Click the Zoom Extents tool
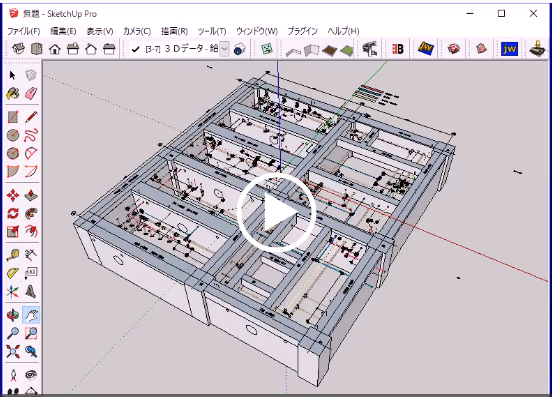This screenshot has width=552, height=397. coord(13,351)
